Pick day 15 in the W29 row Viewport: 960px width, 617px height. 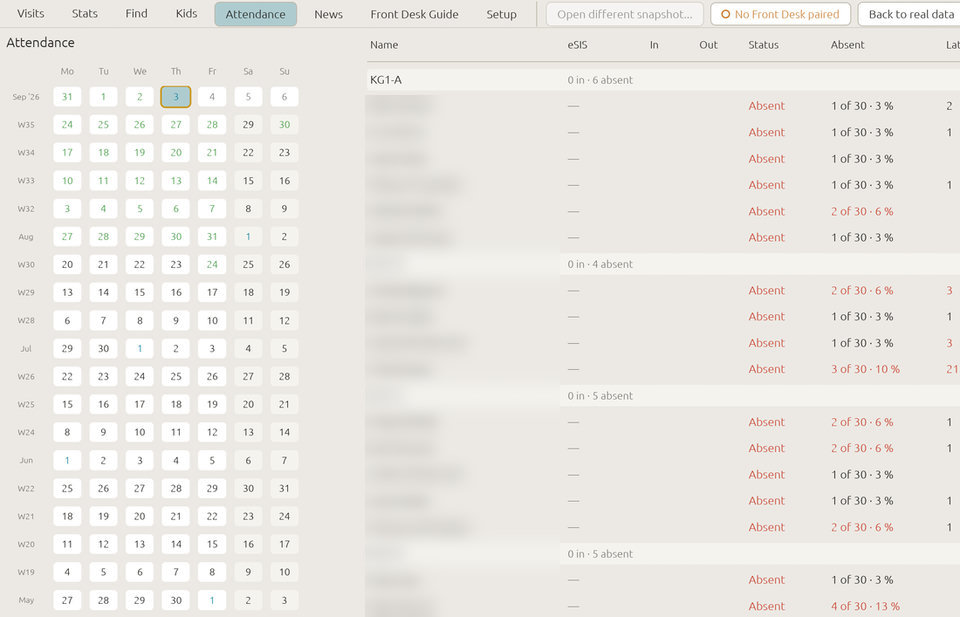(x=140, y=293)
